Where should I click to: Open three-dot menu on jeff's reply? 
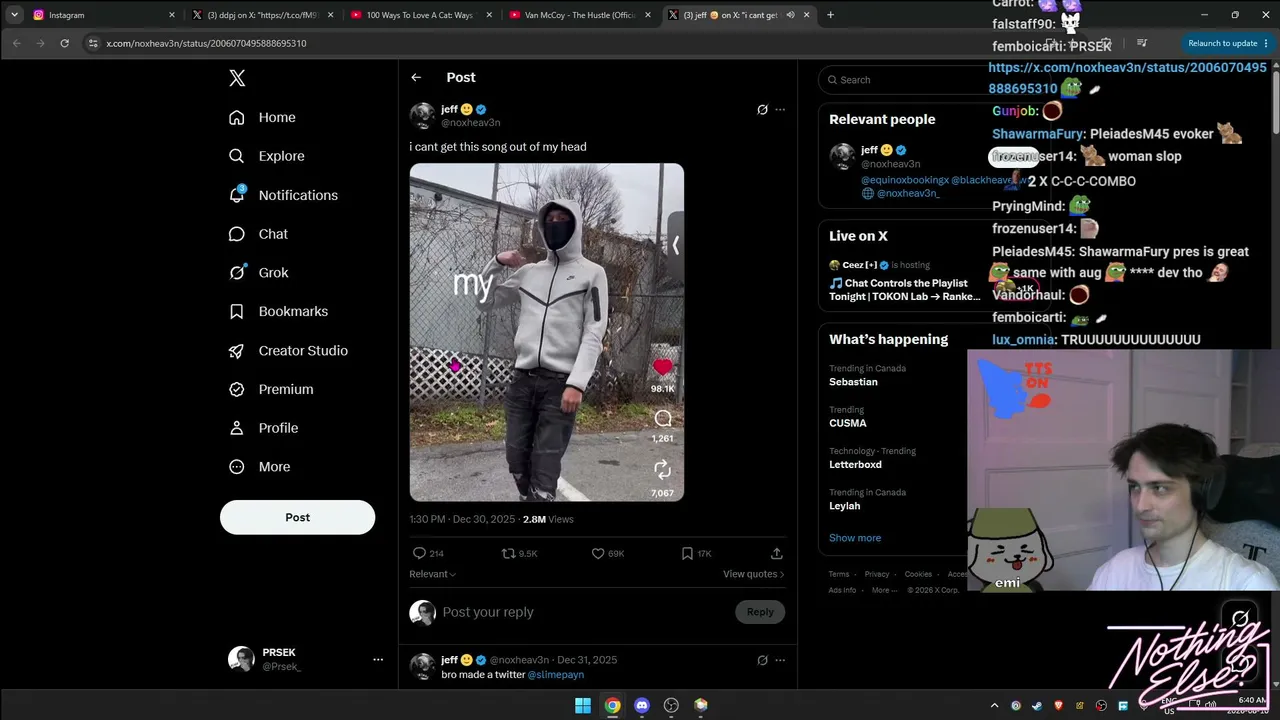point(780,660)
